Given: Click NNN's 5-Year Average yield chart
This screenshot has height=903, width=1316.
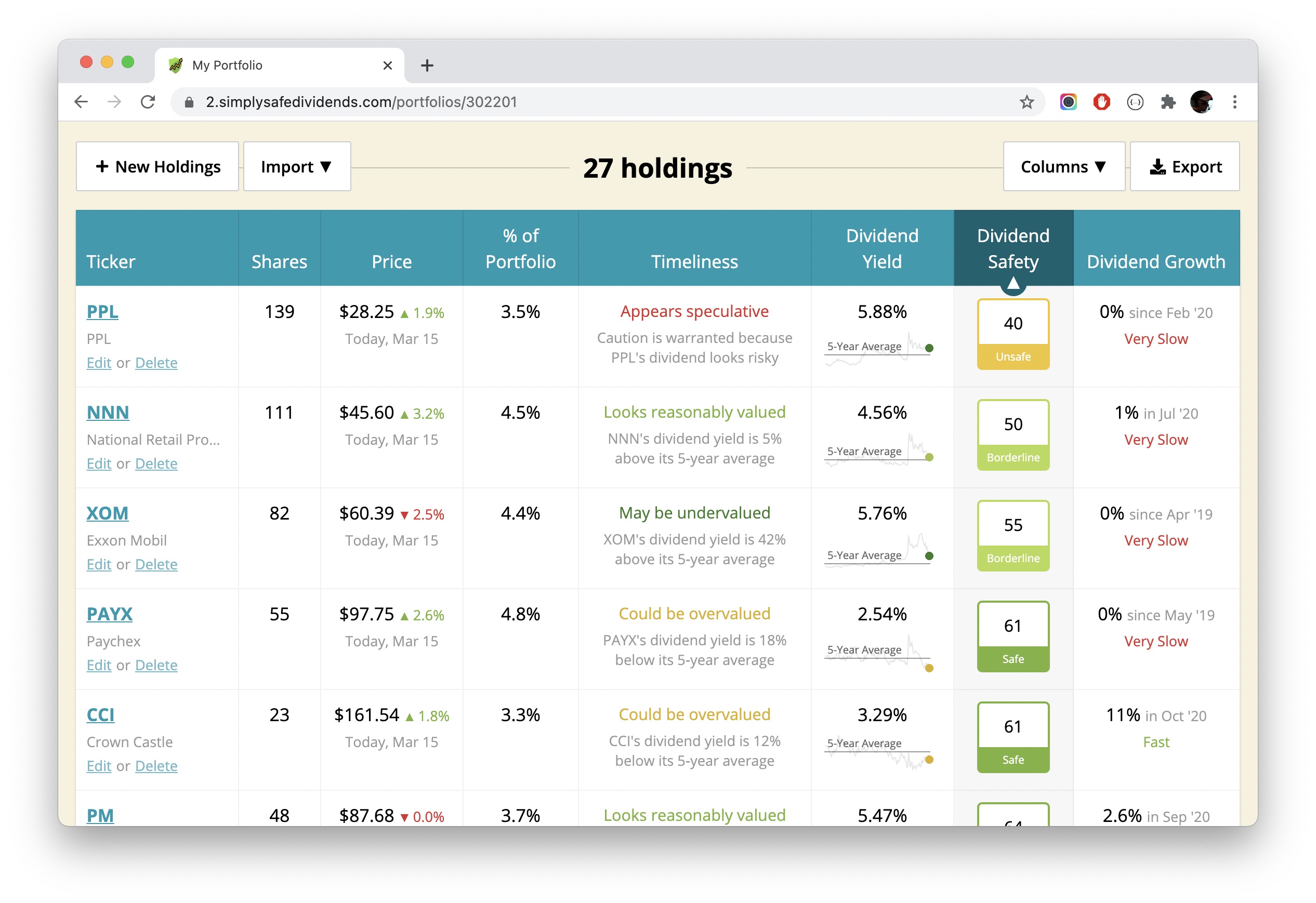Looking at the screenshot, I should point(879,450).
